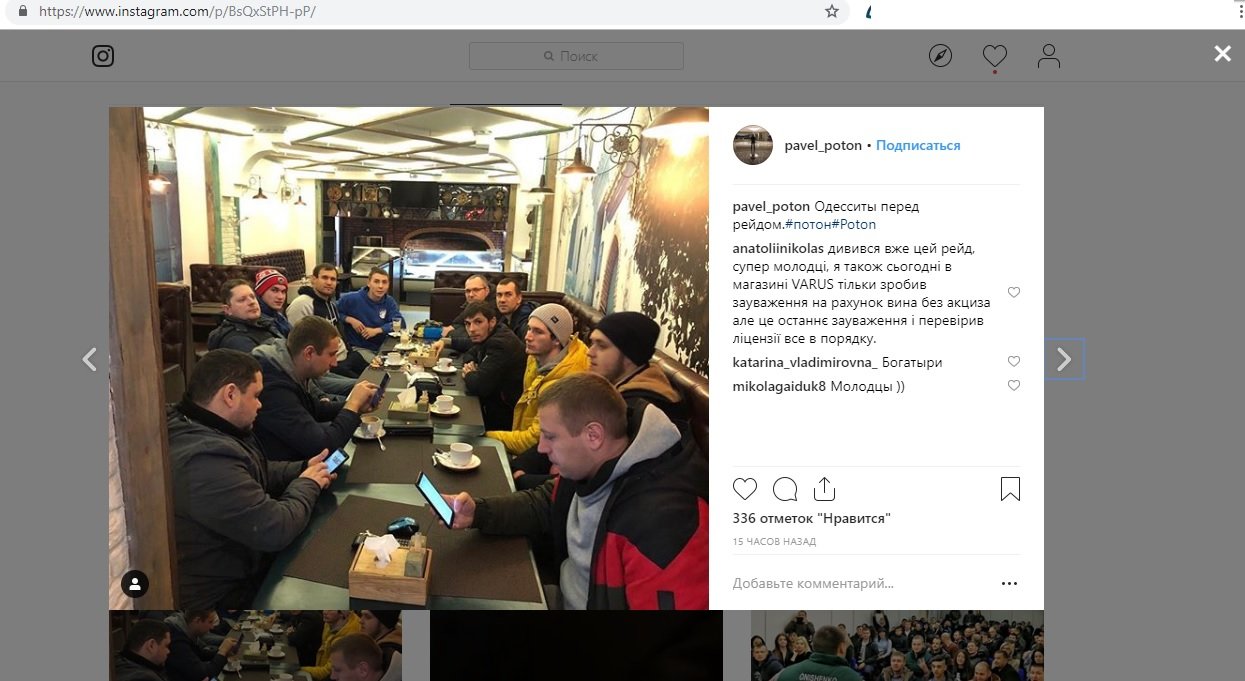Open the Instagram home logo
This screenshot has height=681, width=1245.
[x=103, y=56]
